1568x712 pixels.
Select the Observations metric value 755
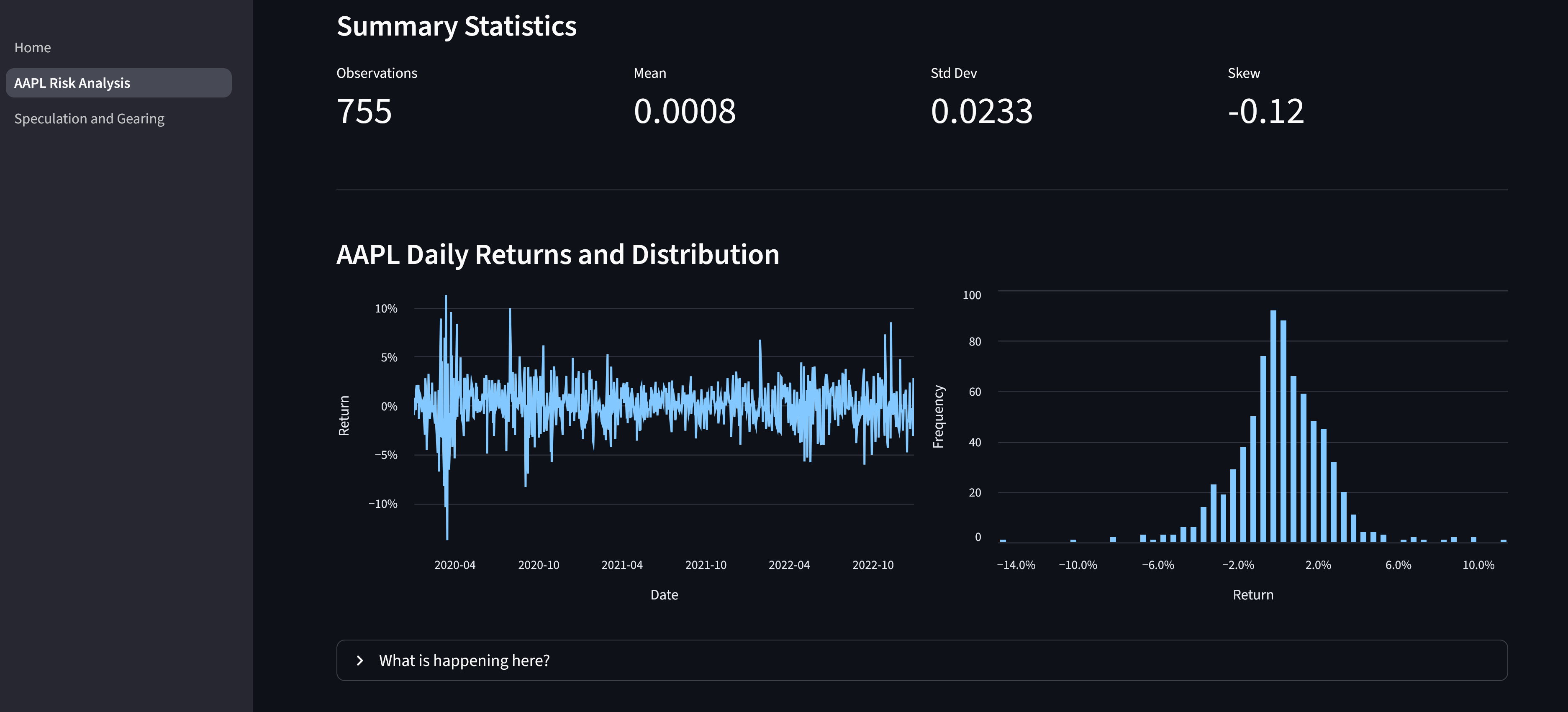pyautogui.click(x=364, y=112)
